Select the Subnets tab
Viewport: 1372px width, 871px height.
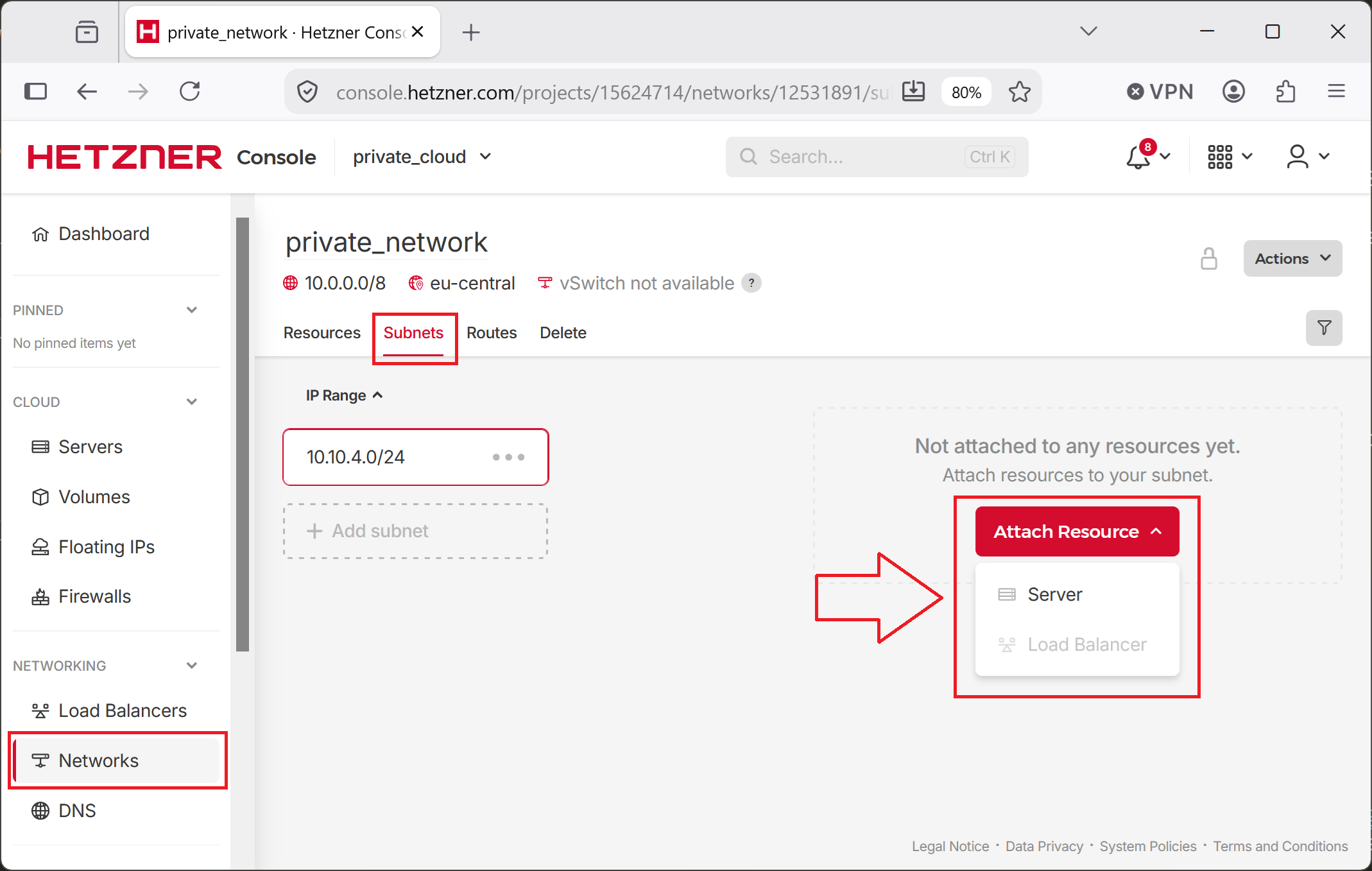(x=413, y=333)
